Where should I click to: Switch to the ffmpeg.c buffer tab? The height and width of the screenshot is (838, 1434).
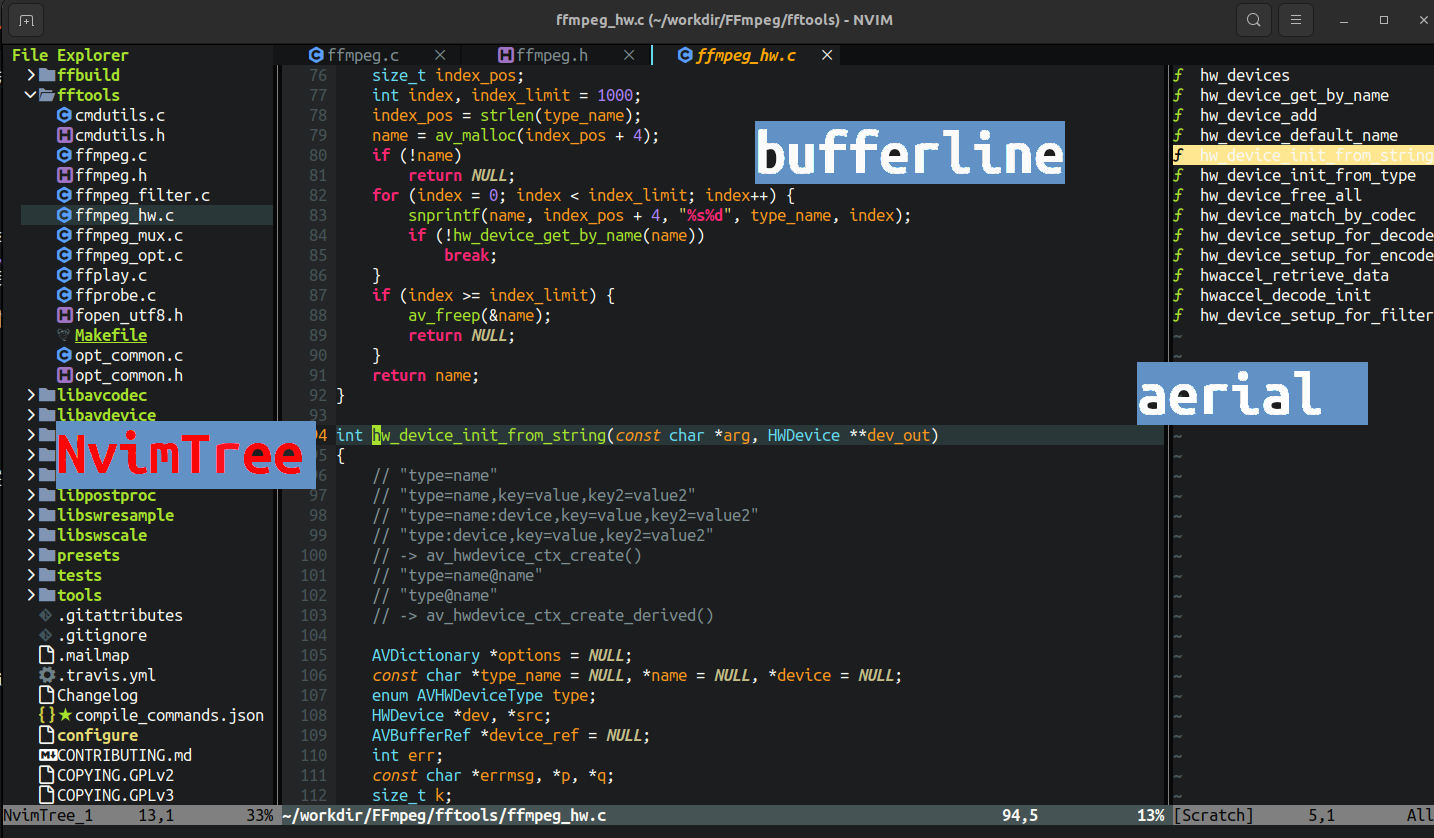(x=363, y=55)
